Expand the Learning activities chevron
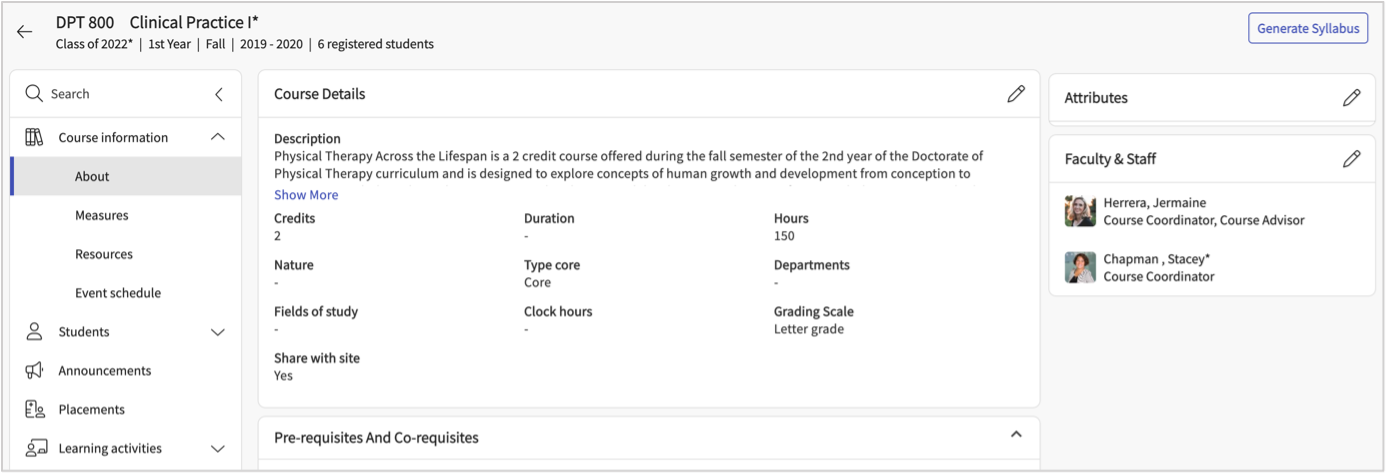Viewport: 1390px width, 476px height. [x=218, y=449]
